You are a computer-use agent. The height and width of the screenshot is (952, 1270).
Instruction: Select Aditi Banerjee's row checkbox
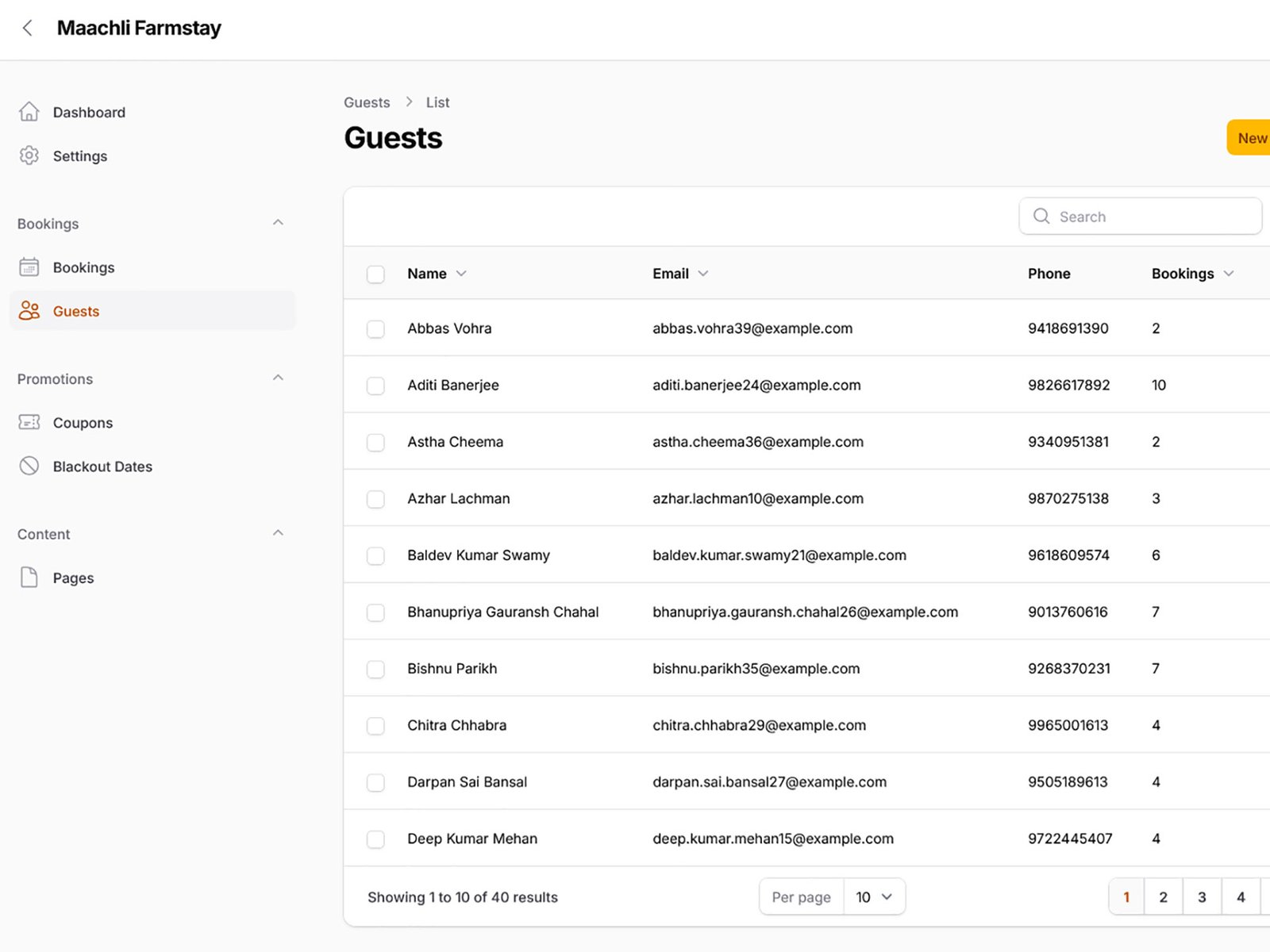[x=375, y=386]
